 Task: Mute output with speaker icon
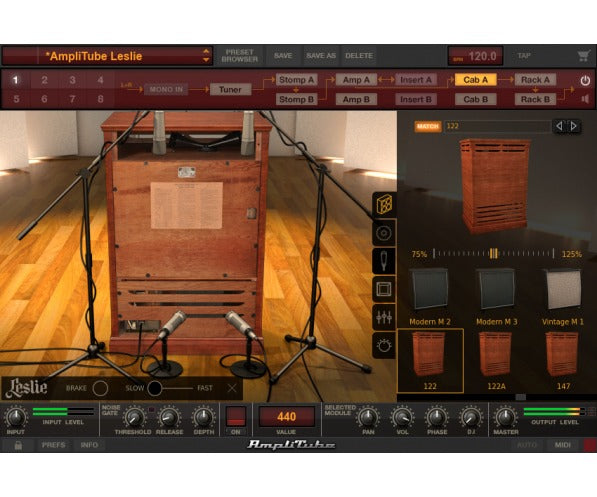click(x=585, y=99)
